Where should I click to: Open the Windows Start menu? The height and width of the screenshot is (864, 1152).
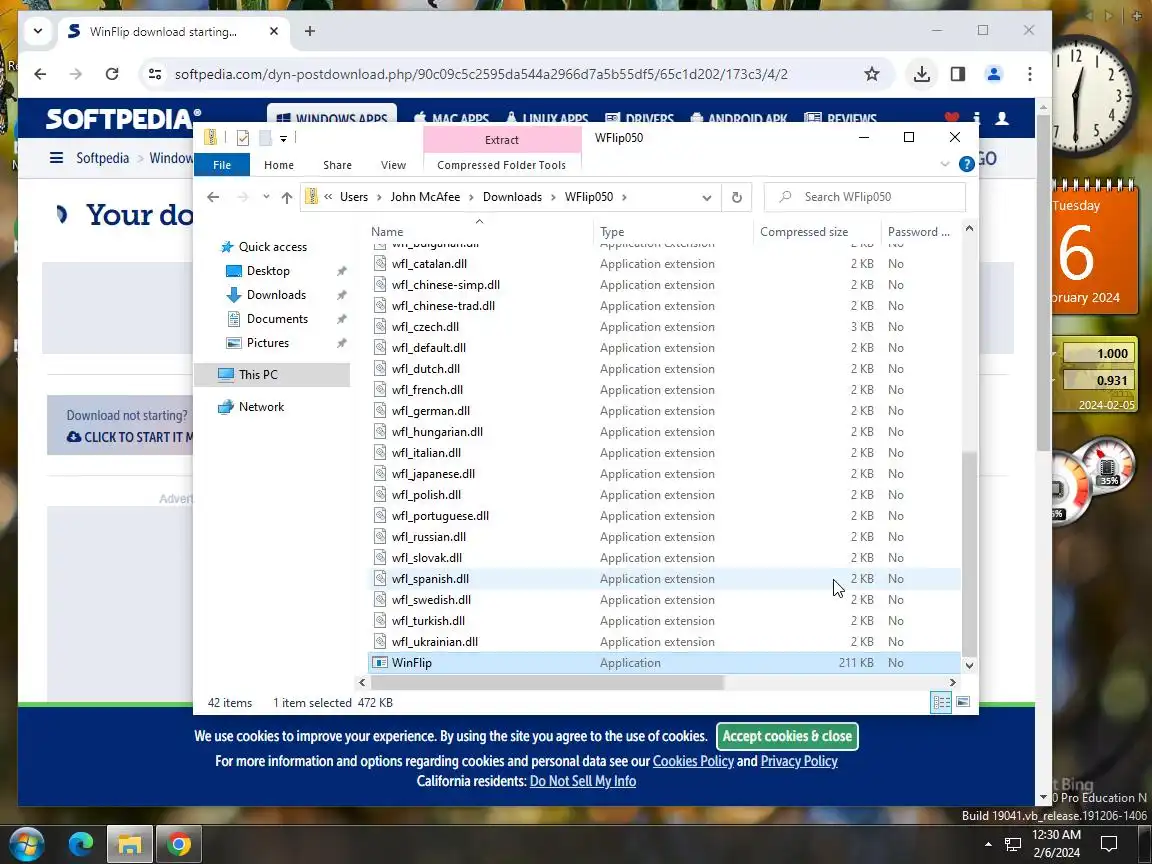click(x=27, y=844)
